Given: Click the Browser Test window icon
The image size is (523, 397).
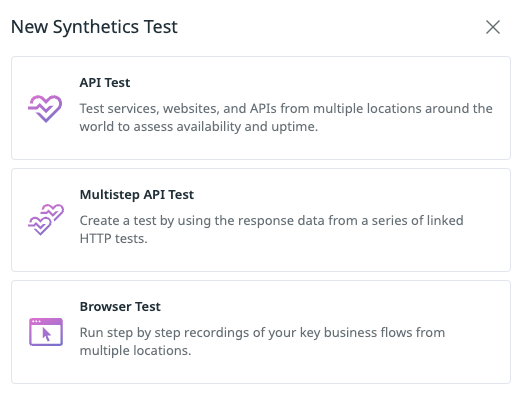Looking at the screenshot, I should click(46, 332).
